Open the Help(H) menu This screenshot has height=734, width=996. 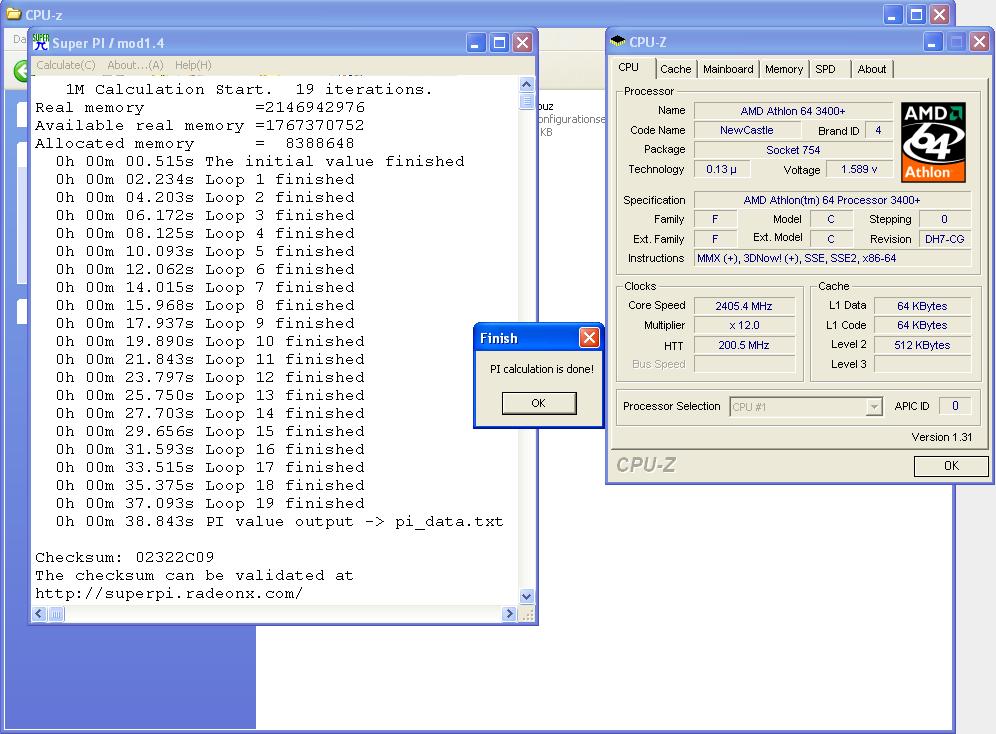pos(193,65)
